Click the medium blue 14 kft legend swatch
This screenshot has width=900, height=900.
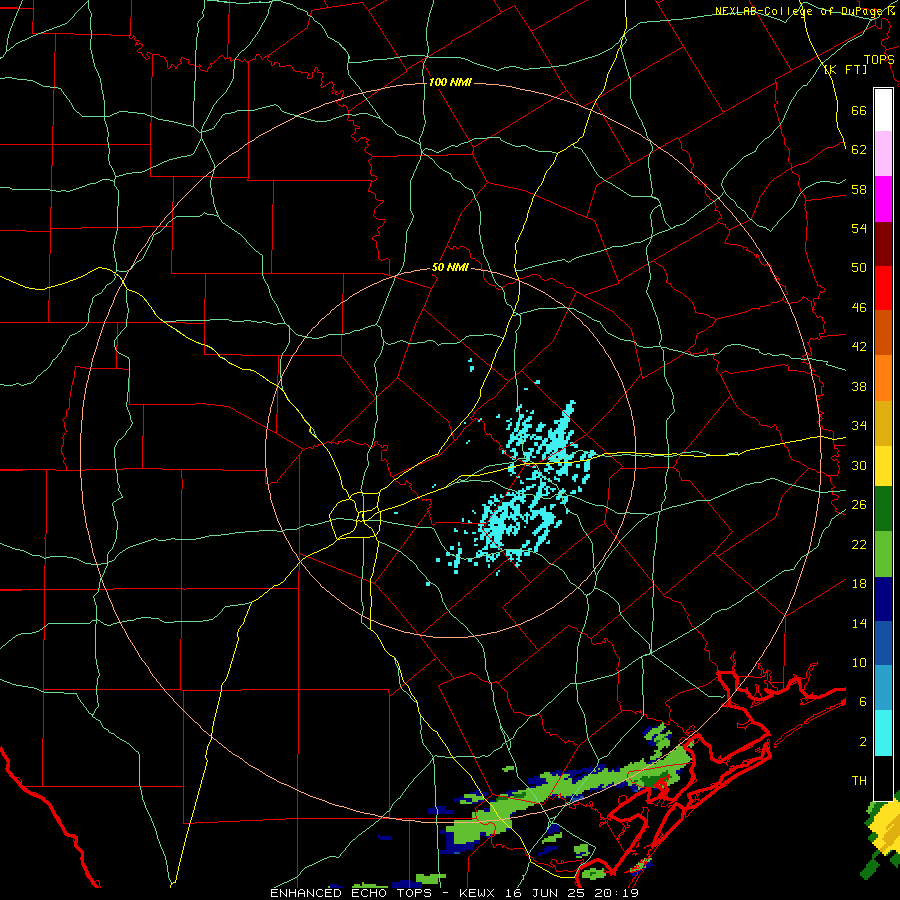tap(883, 643)
